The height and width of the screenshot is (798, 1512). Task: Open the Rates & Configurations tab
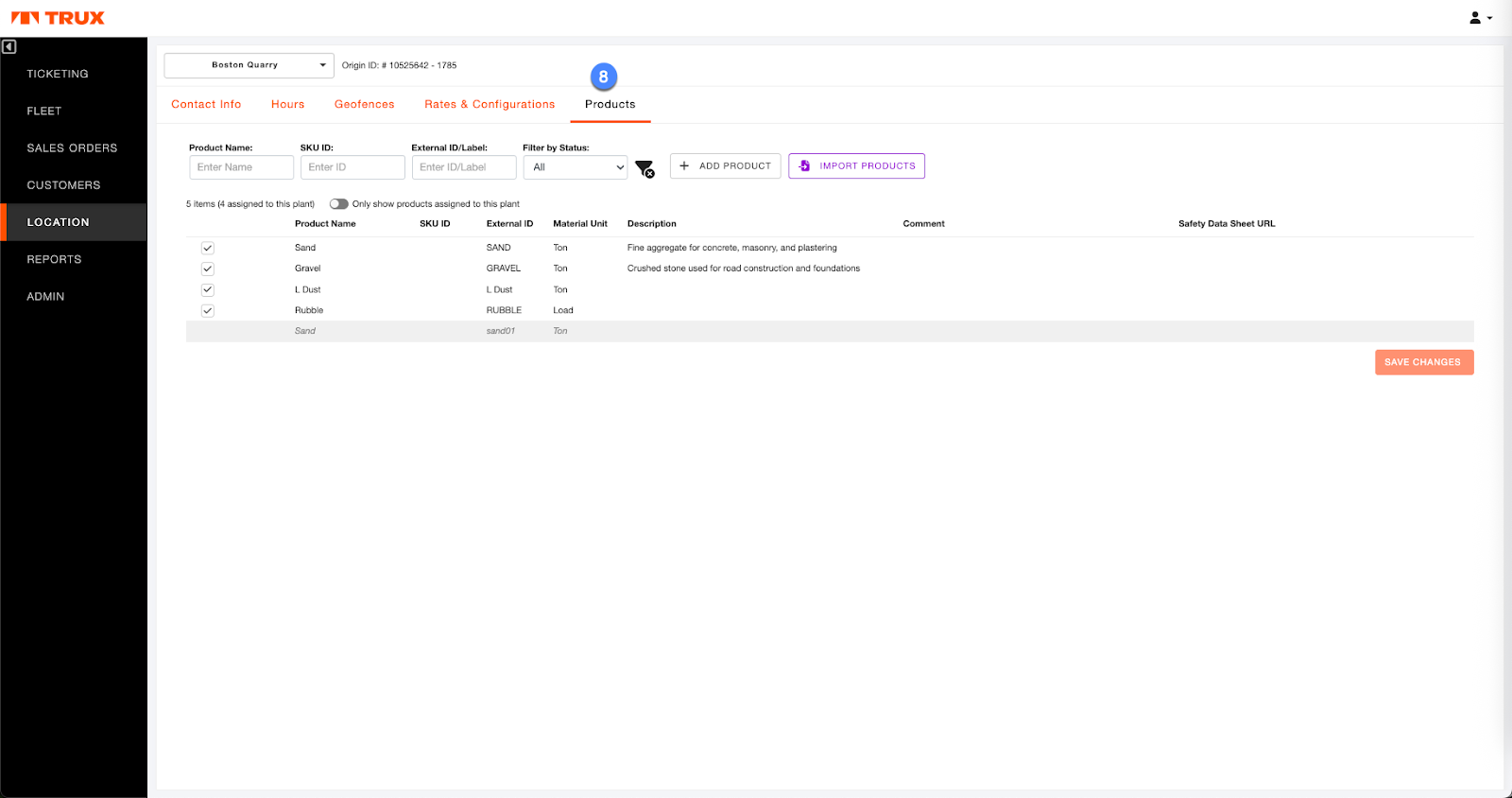(x=490, y=104)
